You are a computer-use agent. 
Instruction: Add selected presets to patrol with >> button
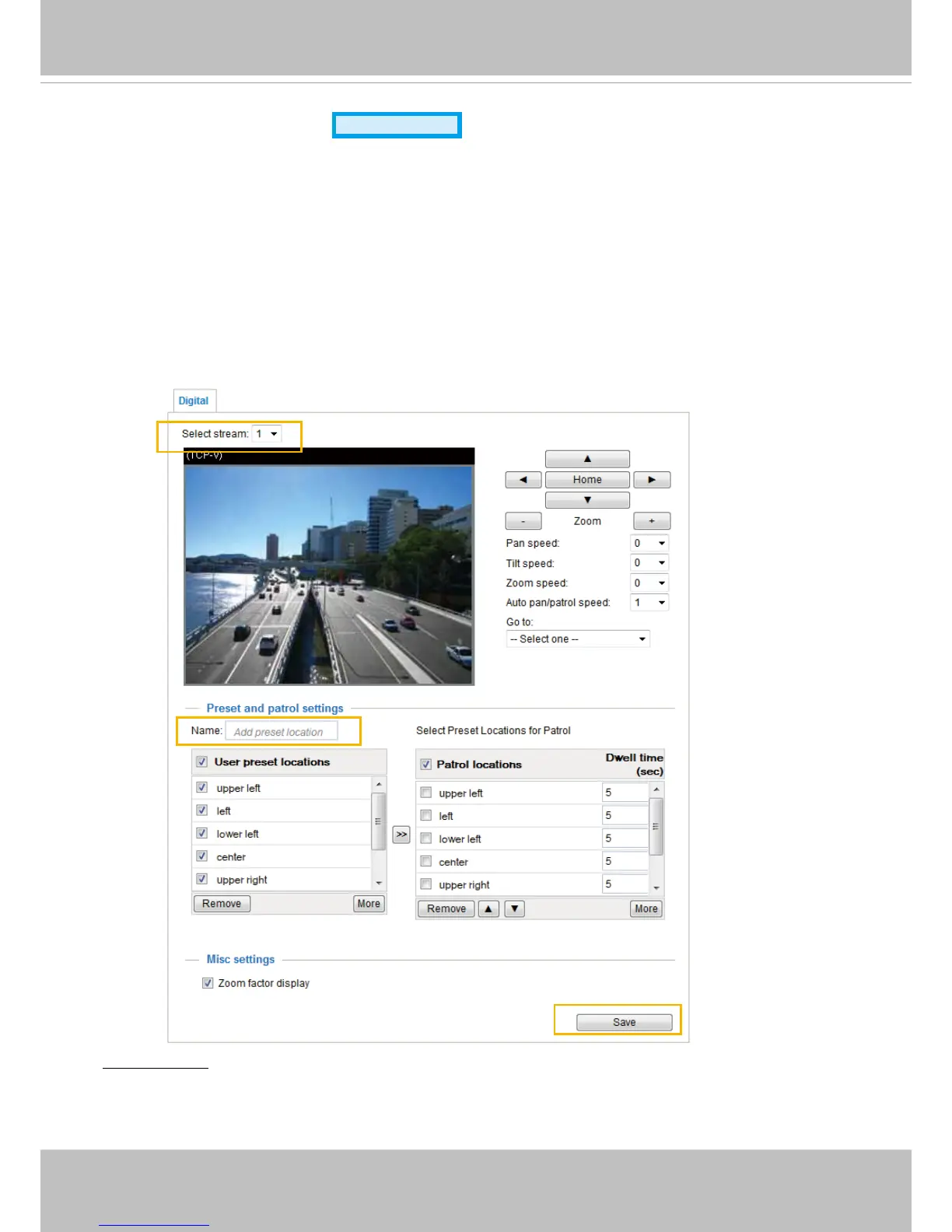(x=401, y=835)
